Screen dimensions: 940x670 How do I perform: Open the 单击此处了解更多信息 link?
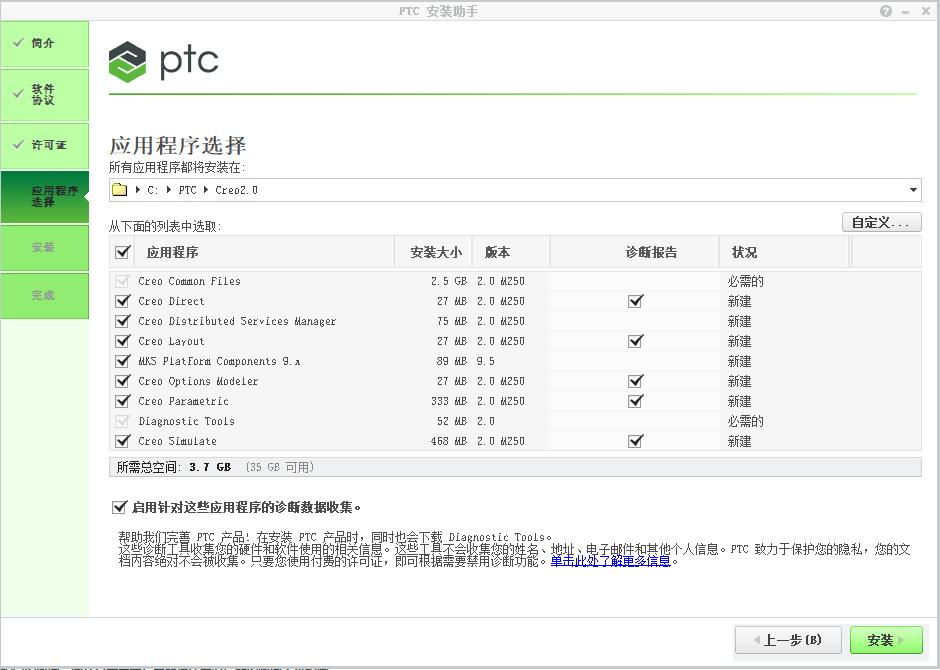pyautogui.click(x=610, y=562)
